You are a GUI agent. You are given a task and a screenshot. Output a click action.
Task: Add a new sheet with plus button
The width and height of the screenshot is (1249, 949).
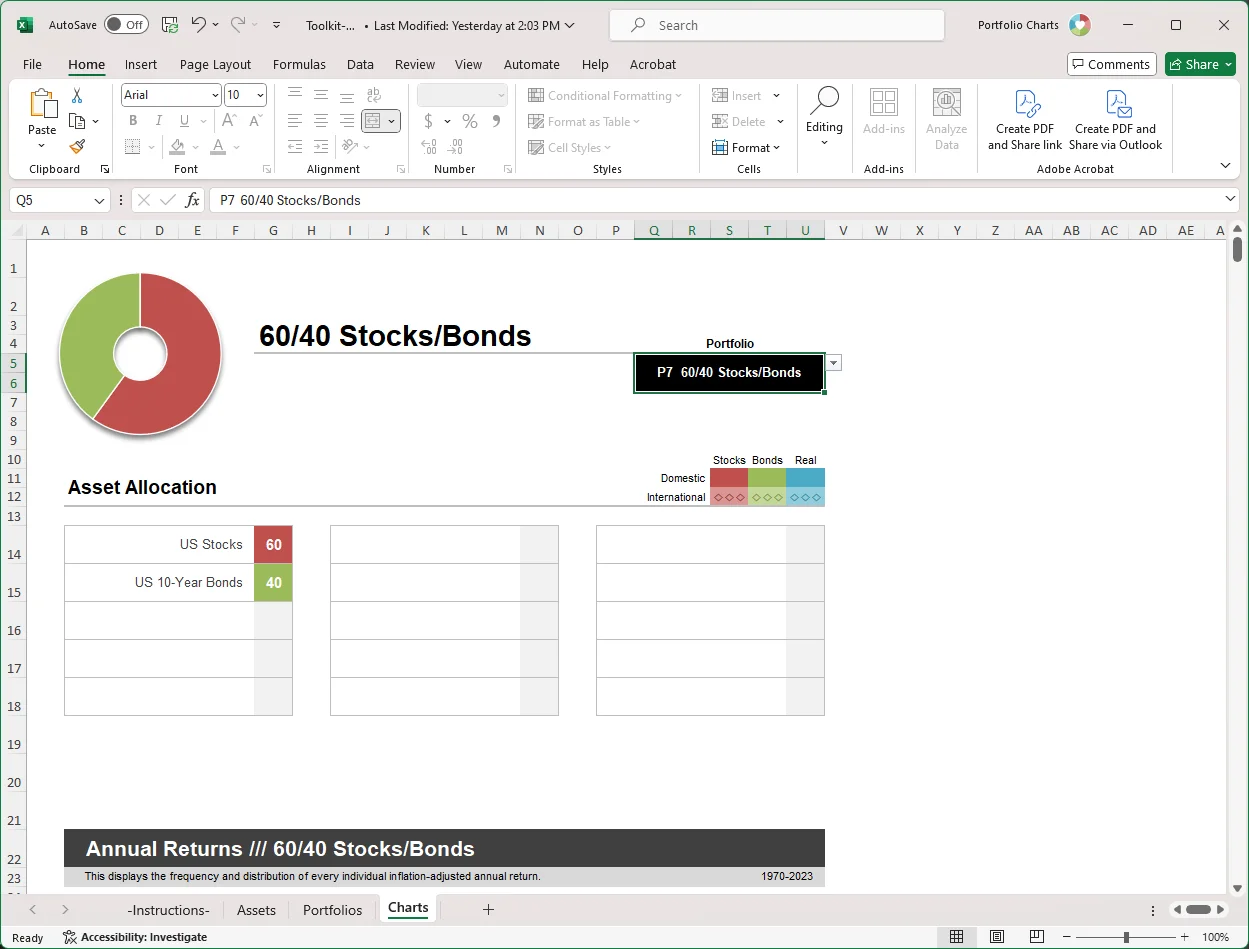[488, 909]
